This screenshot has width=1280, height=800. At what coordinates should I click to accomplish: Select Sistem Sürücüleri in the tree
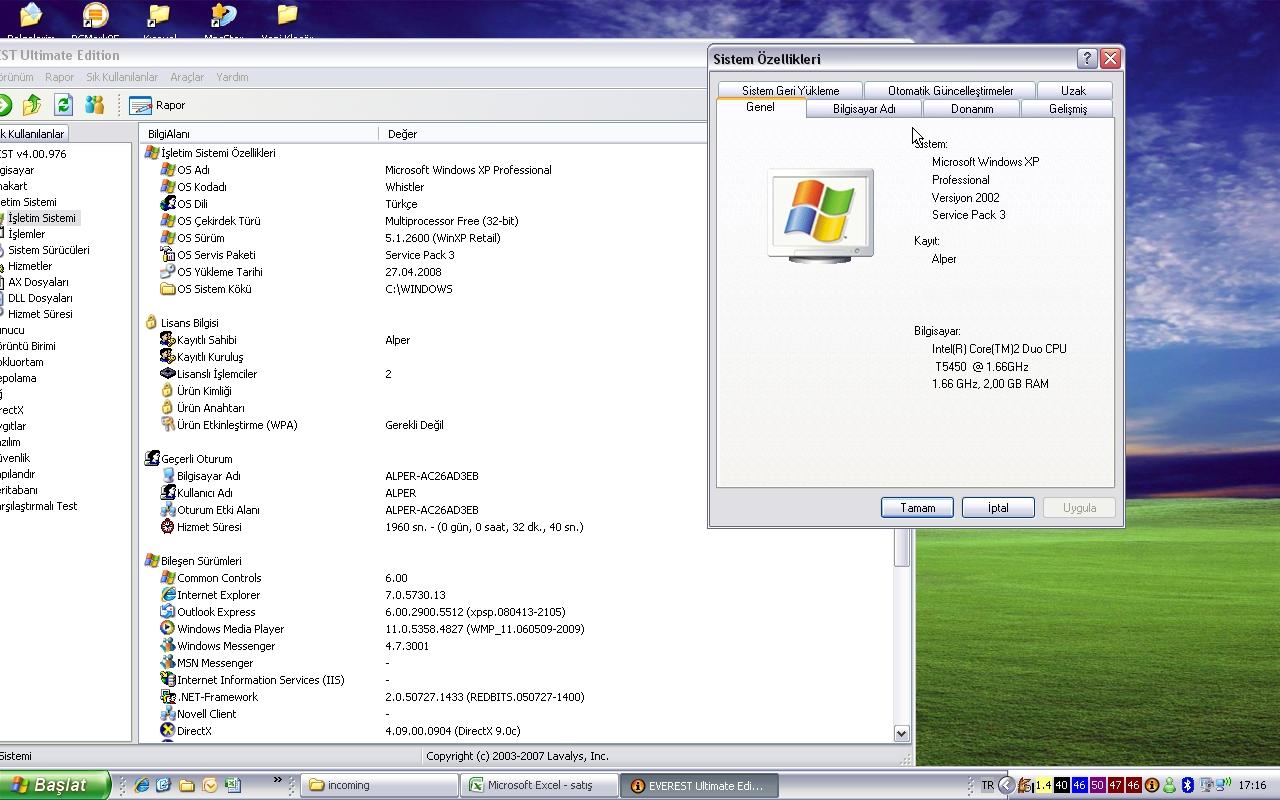(x=48, y=250)
